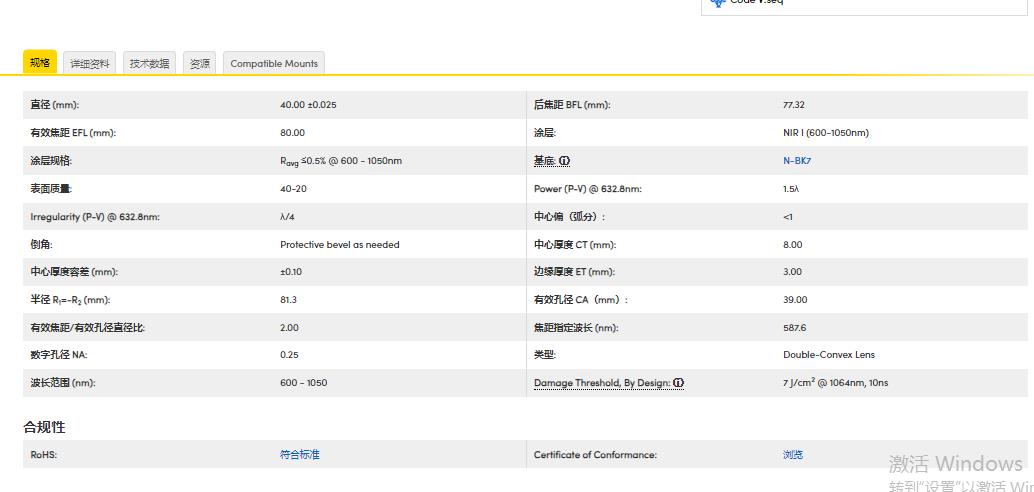
Task: Click the Protective bevel as needed value
Action: pyautogui.click(x=339, y=244)
